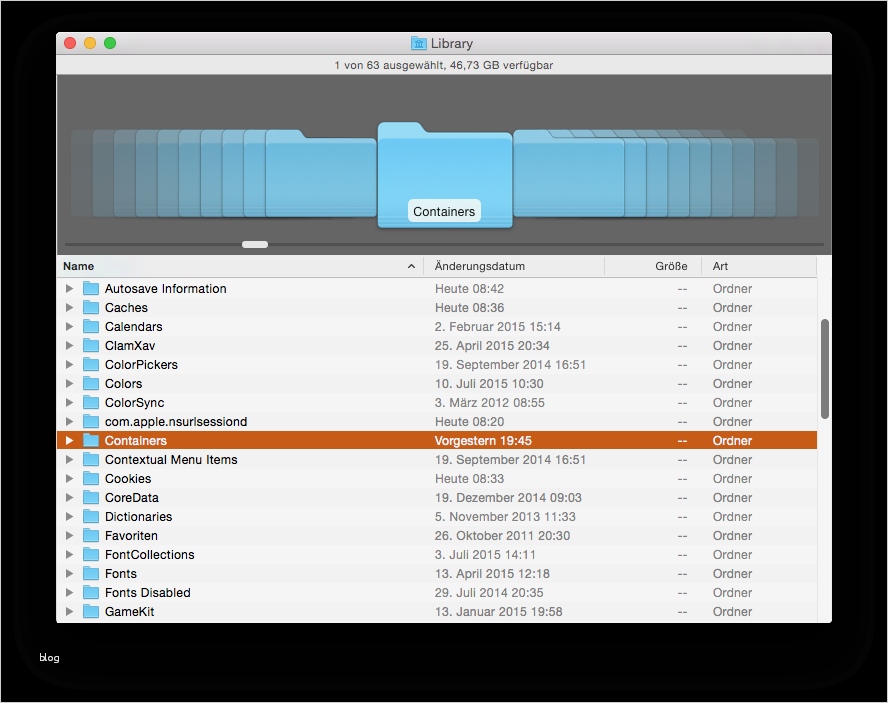Expand the Caches folder disclosure triangle
This screenshot has height=703, width=888.
tap(69, 308)
